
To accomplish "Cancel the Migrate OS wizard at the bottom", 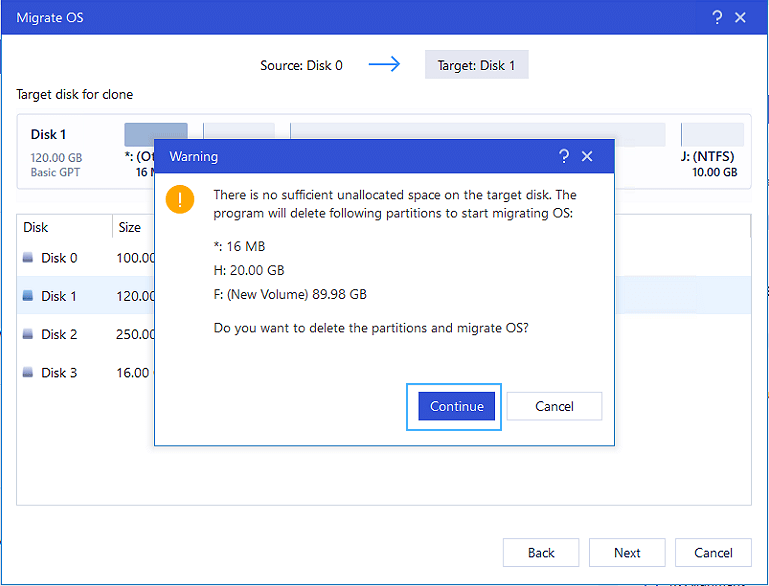I will coord(713,552).
